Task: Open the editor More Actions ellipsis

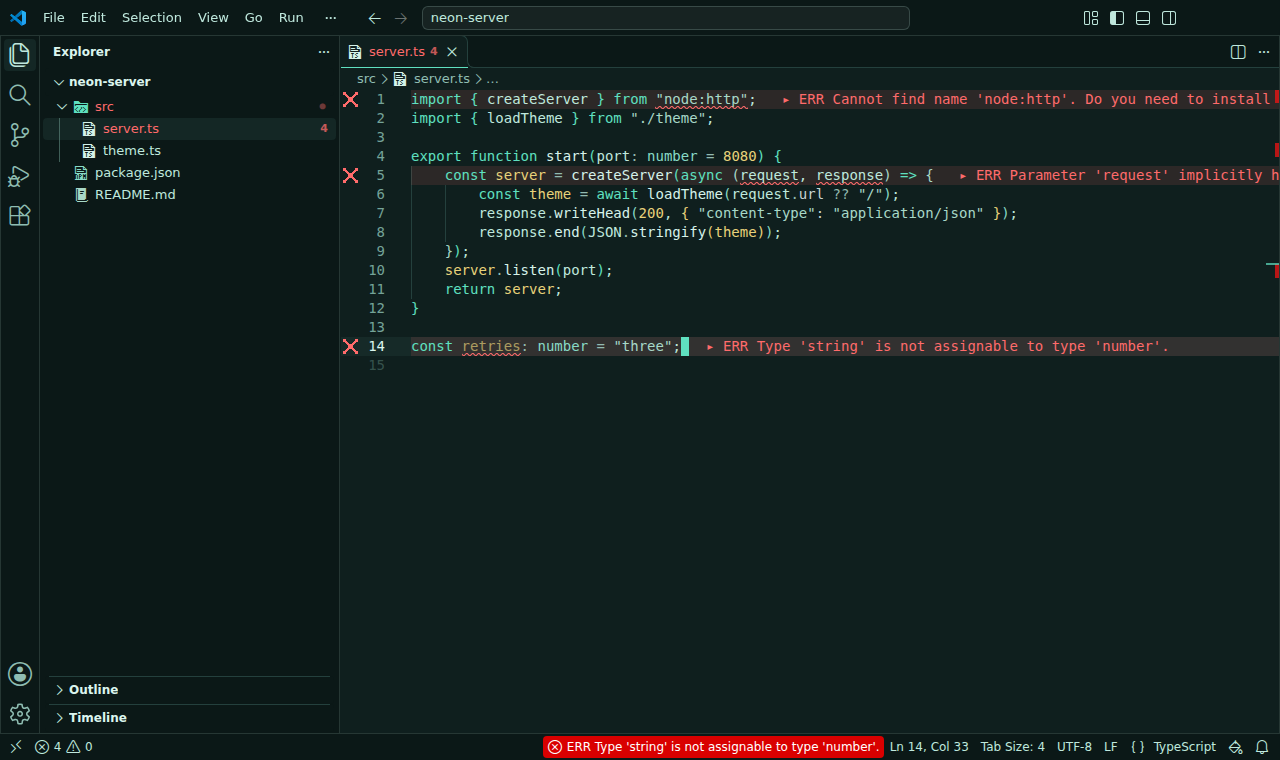Action: coord(1263,52)
